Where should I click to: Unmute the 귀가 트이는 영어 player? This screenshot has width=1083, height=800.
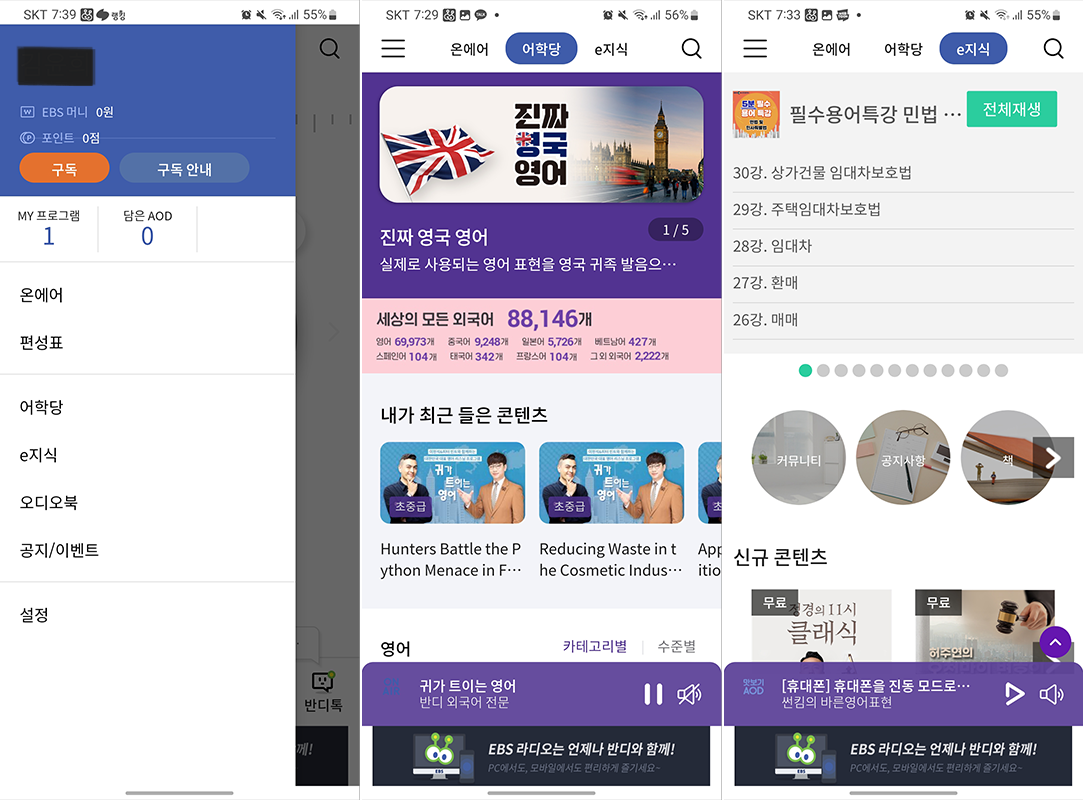click(x=689, y=694)
